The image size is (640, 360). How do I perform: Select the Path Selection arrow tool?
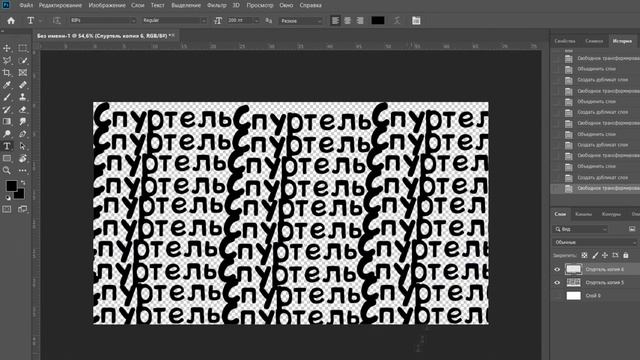[22, 146]
